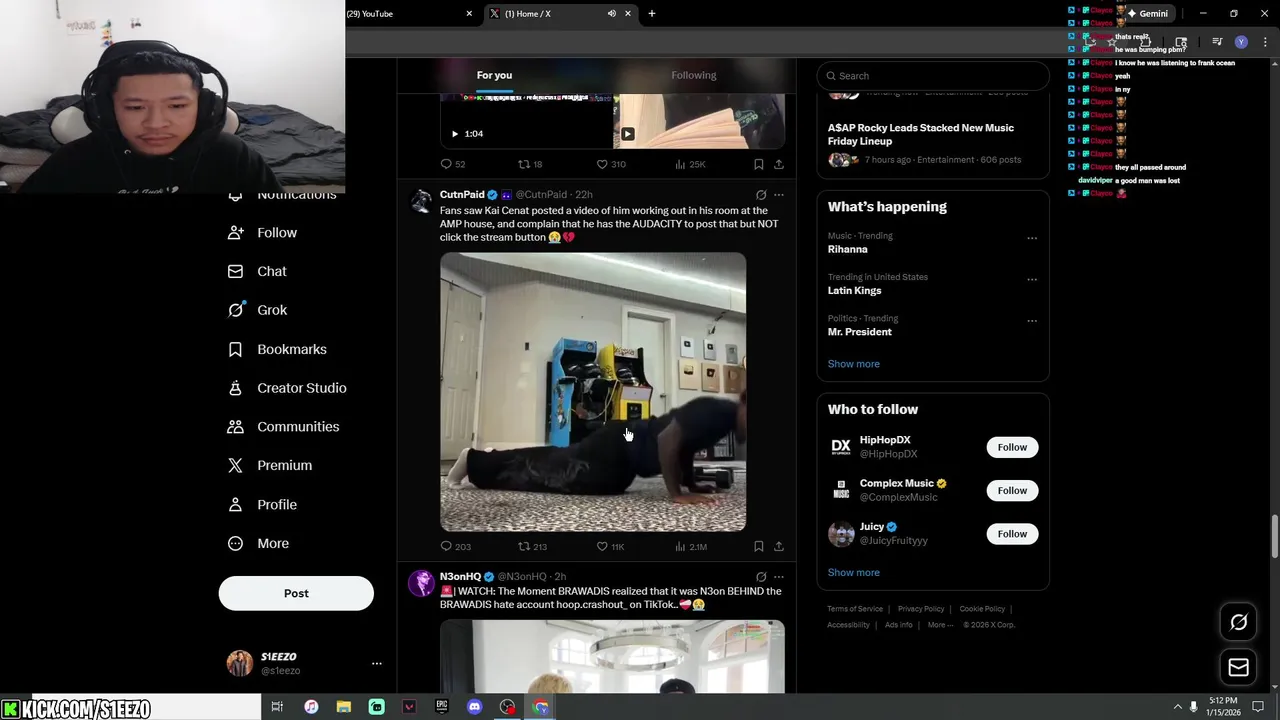Viewport: 1280px width, 720px height.
Task: Open more options on CutnPaid post
Action: point(779,195)
